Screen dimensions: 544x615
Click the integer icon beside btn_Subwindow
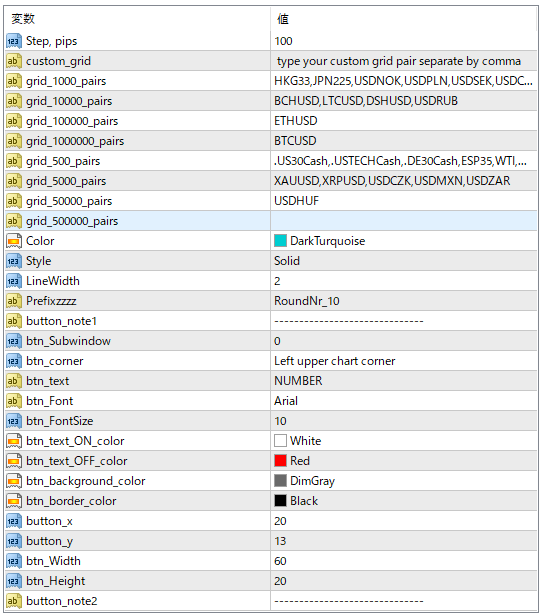(x=14, y=341)
